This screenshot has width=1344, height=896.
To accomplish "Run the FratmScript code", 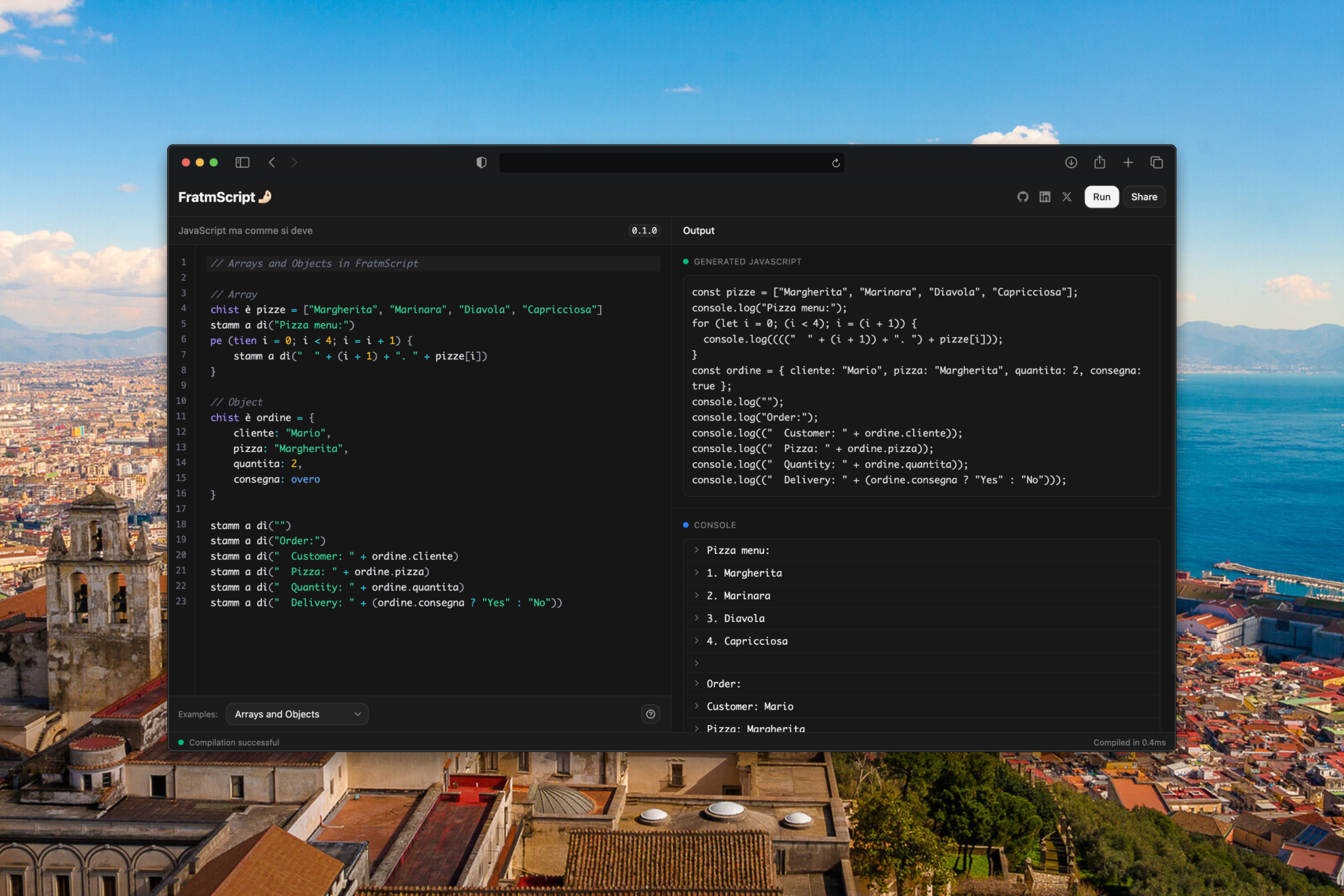I will pos(1101,197).
